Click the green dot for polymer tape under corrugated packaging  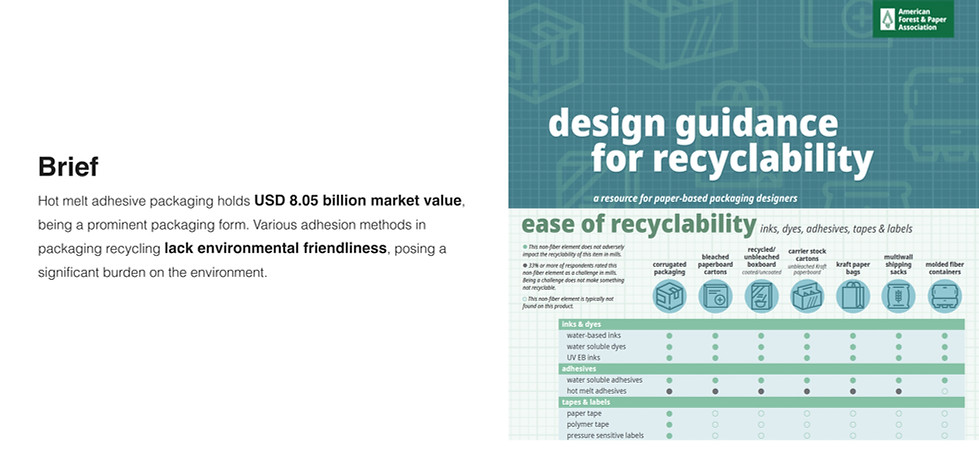click(x=669, y=424)
